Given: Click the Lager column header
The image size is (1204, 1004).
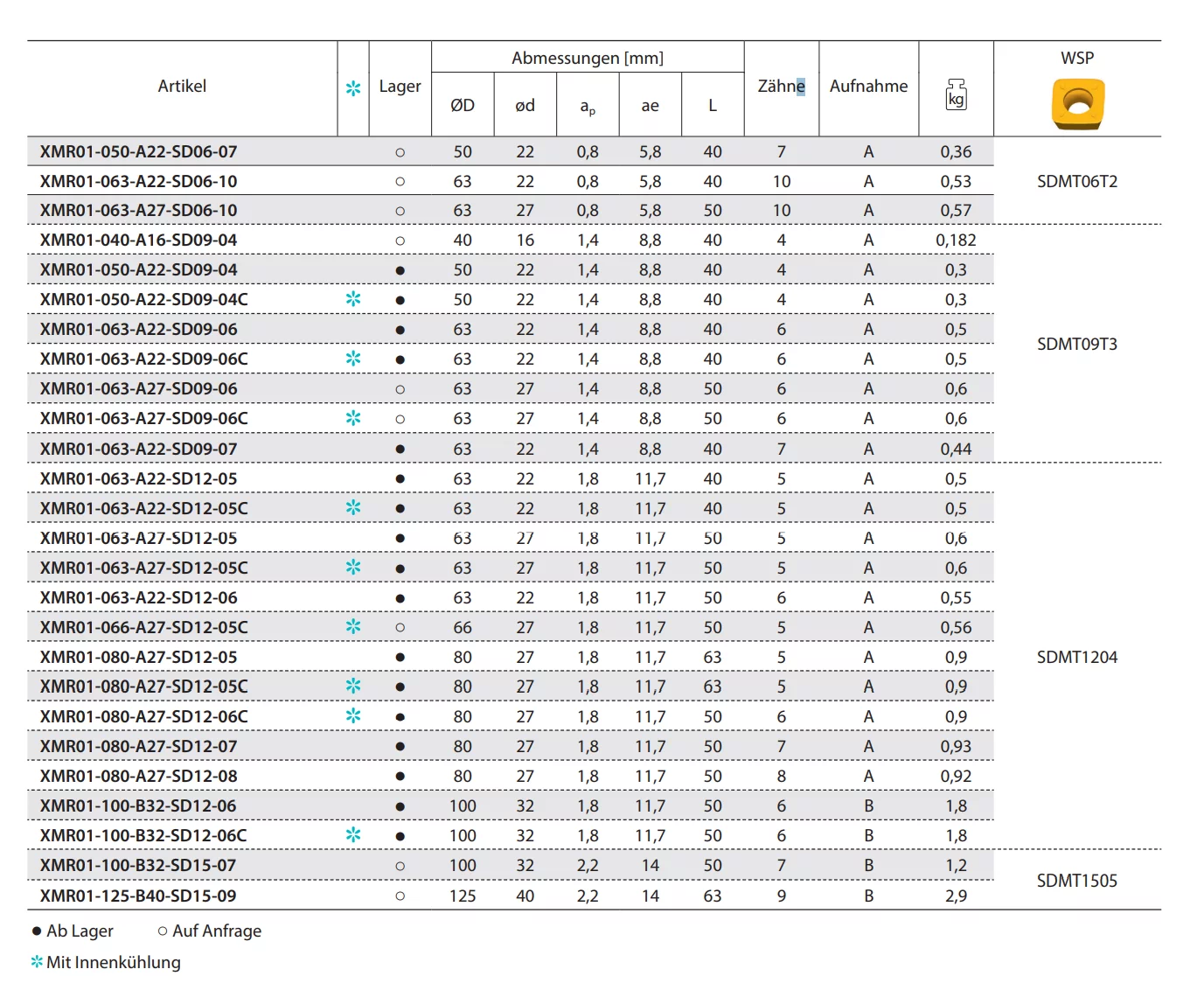Looking at the screenshot, I should 400,87.
